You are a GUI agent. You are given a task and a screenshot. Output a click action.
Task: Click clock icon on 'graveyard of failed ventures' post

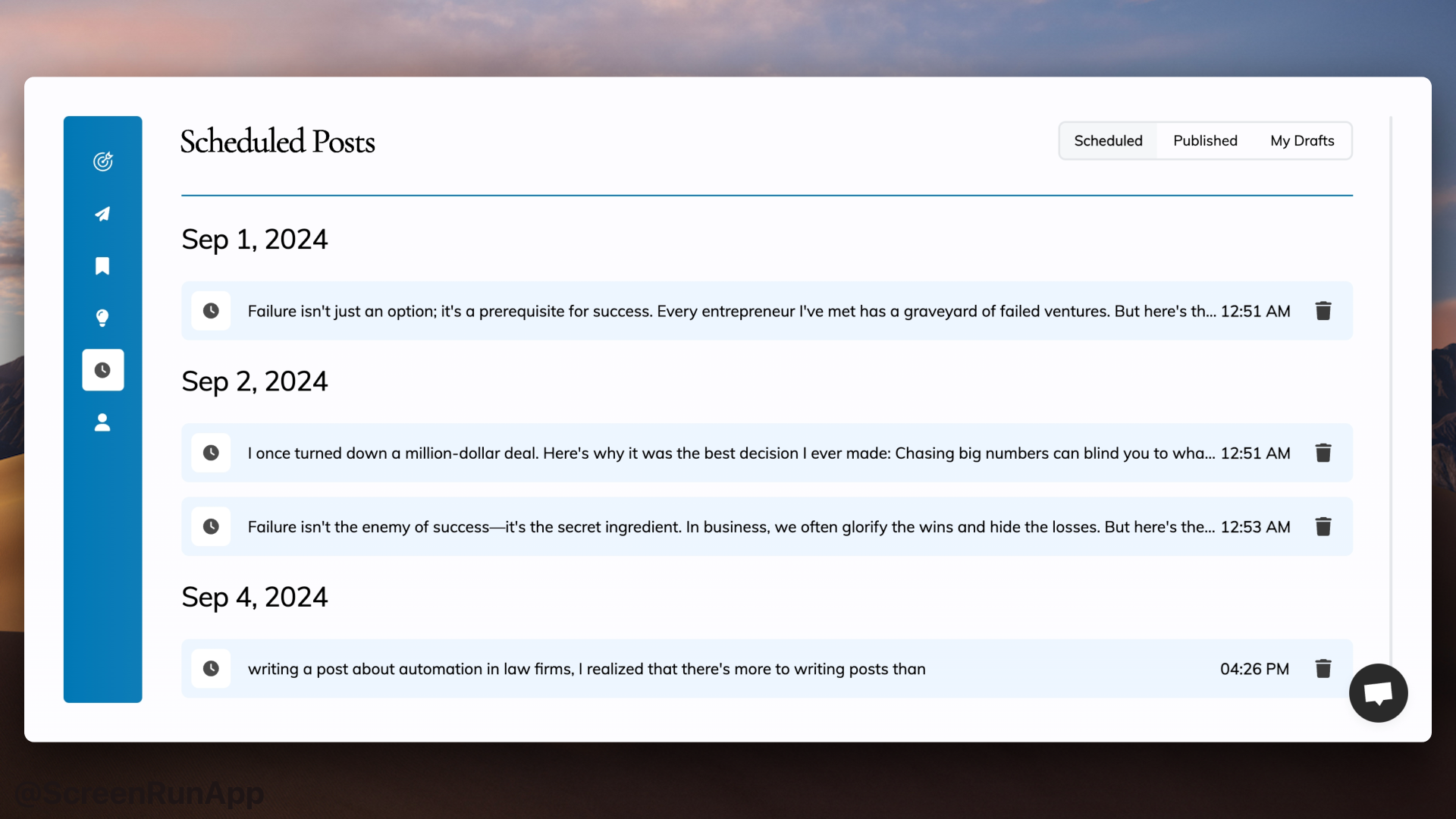coord(211,311)
